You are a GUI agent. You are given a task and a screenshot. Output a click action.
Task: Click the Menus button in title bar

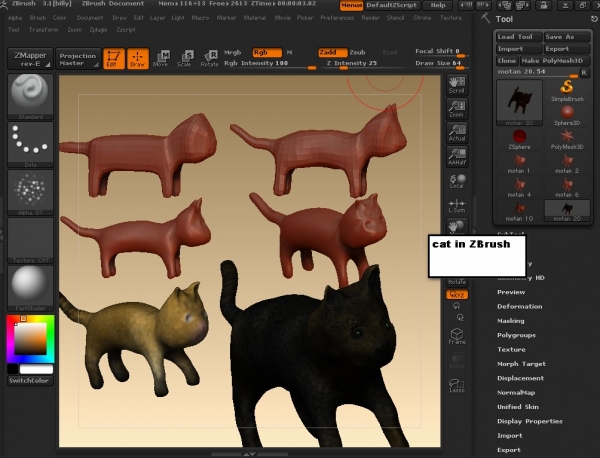351,5
